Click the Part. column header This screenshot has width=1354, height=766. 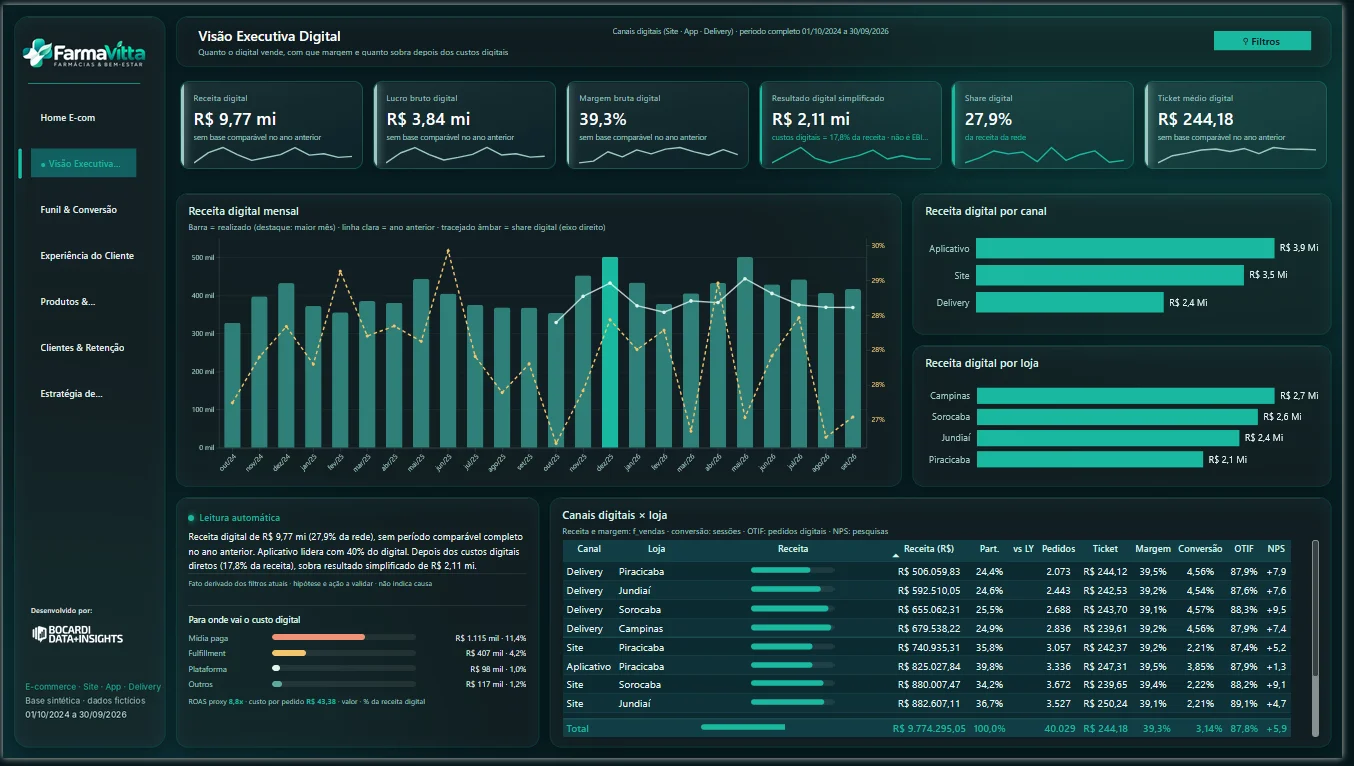coord(989,549)
